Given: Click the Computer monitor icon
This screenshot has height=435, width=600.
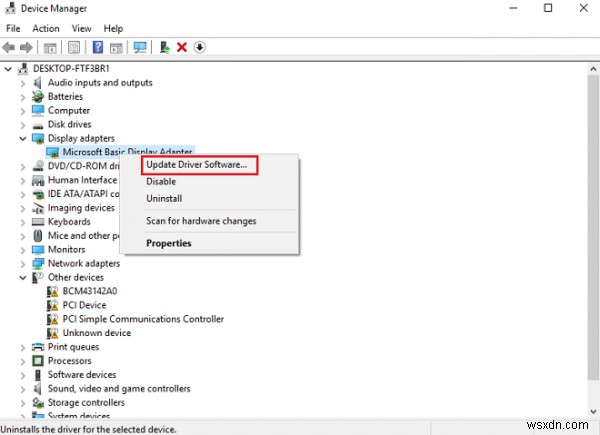Looking at the screenshot, I should pos(38,111).
